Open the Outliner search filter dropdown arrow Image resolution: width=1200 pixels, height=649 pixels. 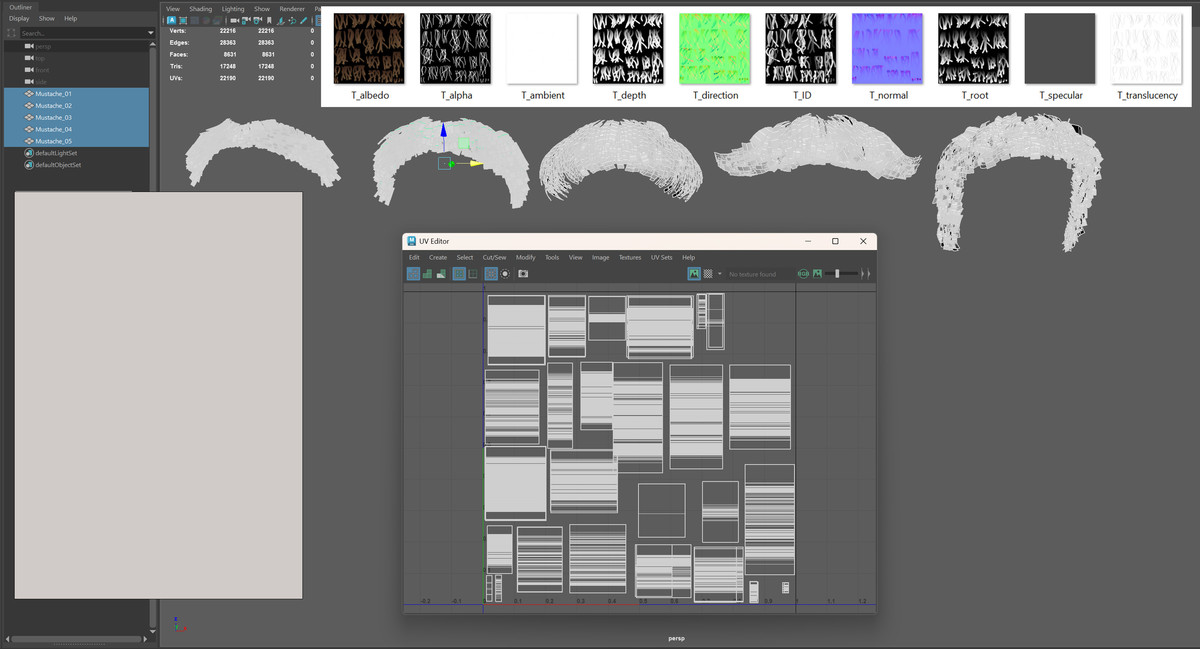pos(150,33)
